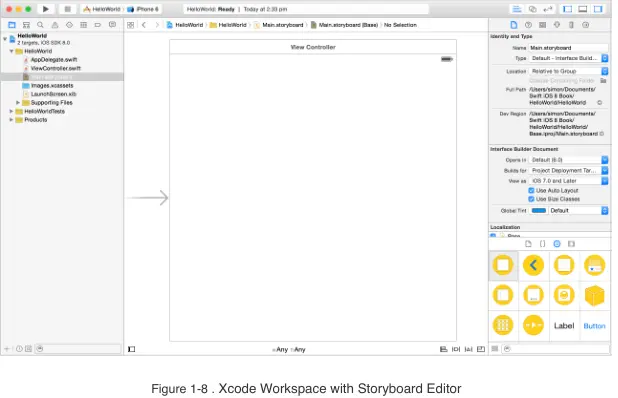Show the Quick Help inspector tab

click(x=528, y=25)
